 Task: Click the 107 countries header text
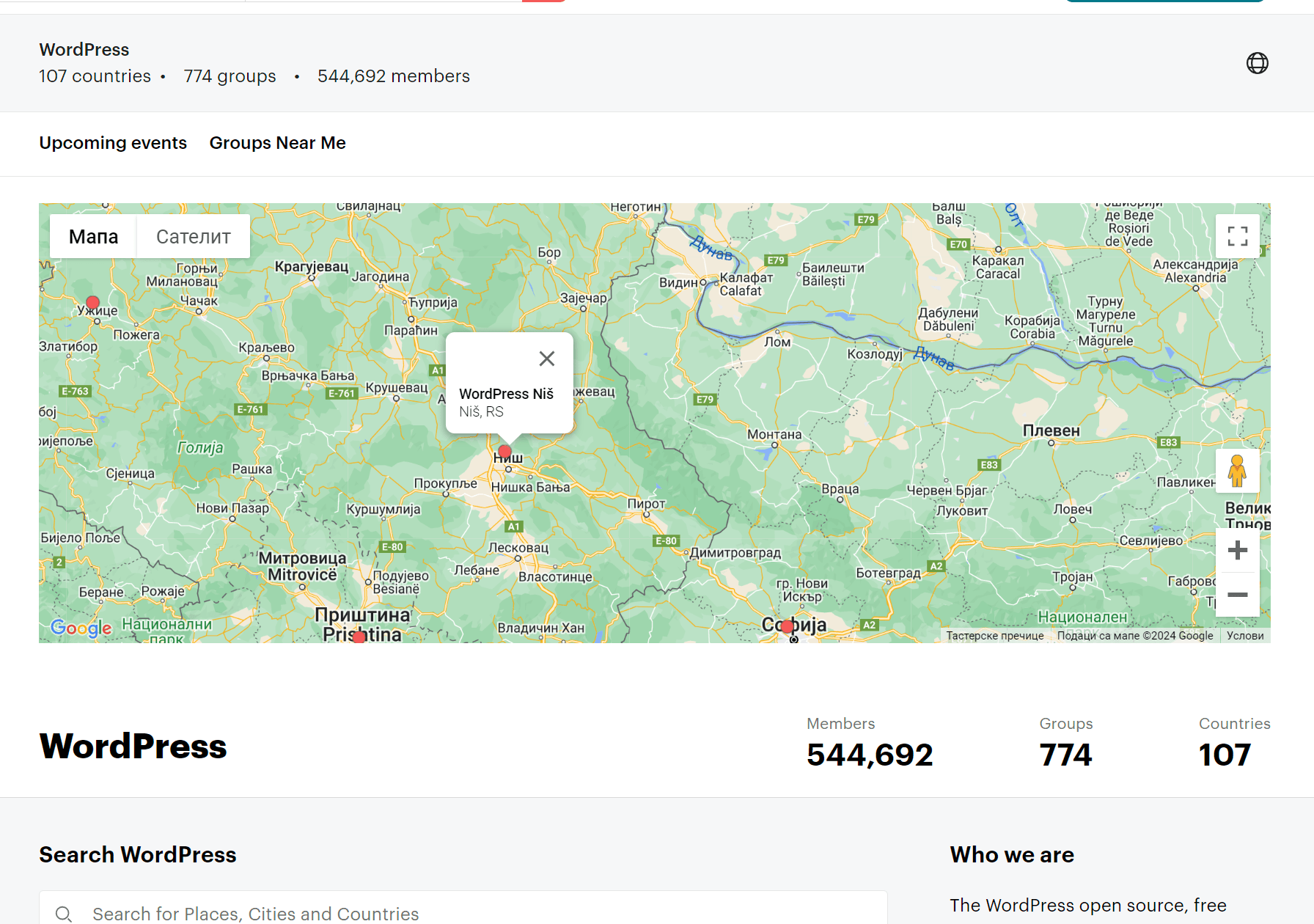(95, 76)
